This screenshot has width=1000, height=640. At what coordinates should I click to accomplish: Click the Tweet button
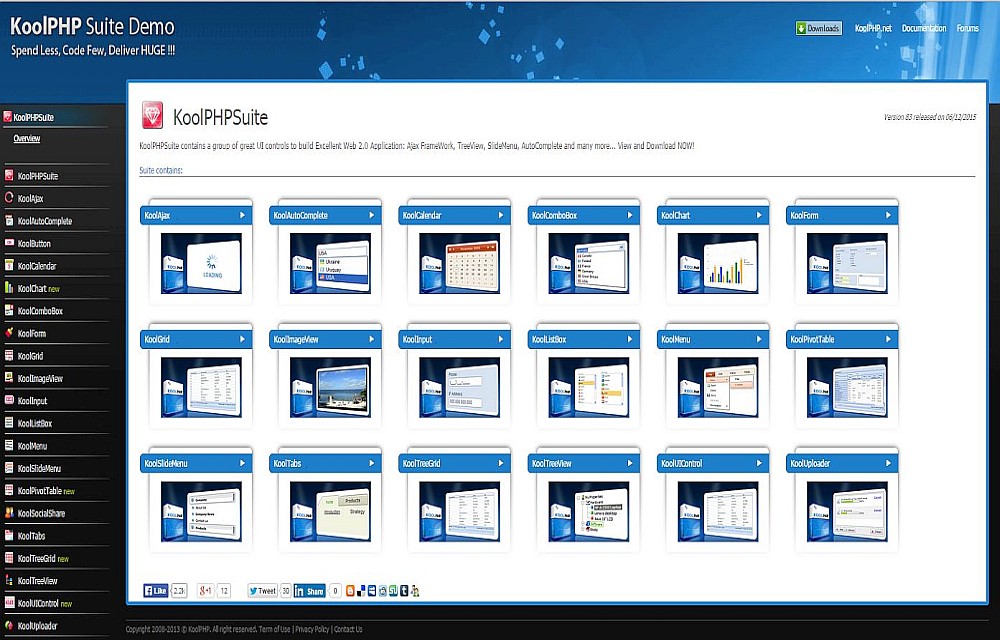263,591
